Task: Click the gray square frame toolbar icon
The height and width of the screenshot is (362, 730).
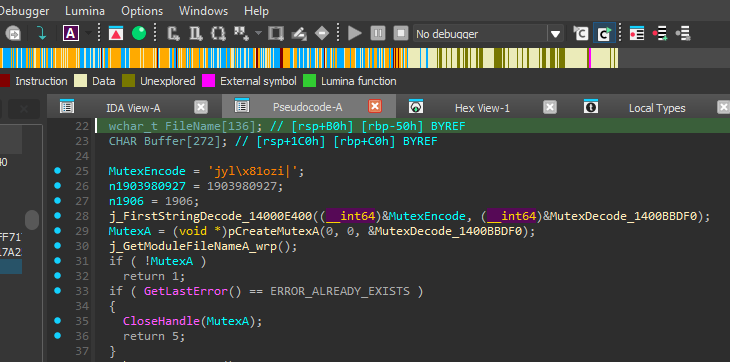Action: (x=276, y=34)
